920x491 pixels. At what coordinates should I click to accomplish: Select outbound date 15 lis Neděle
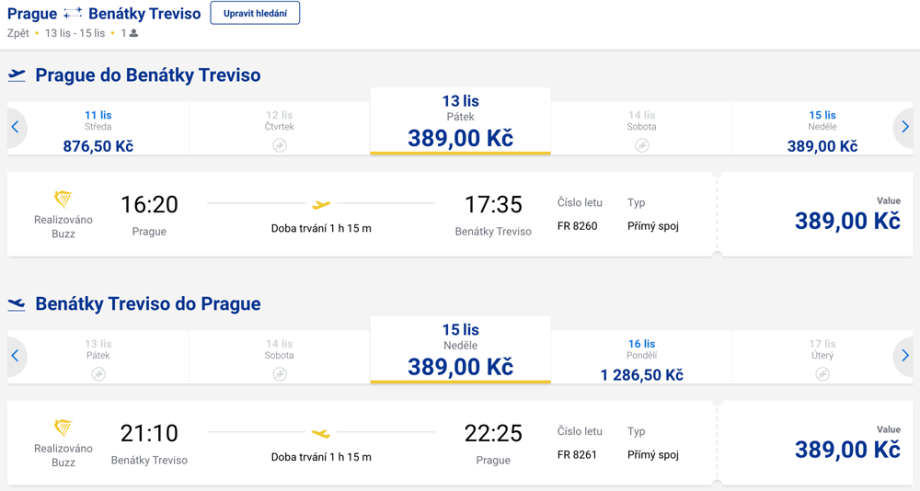click(x=822, y=130)
